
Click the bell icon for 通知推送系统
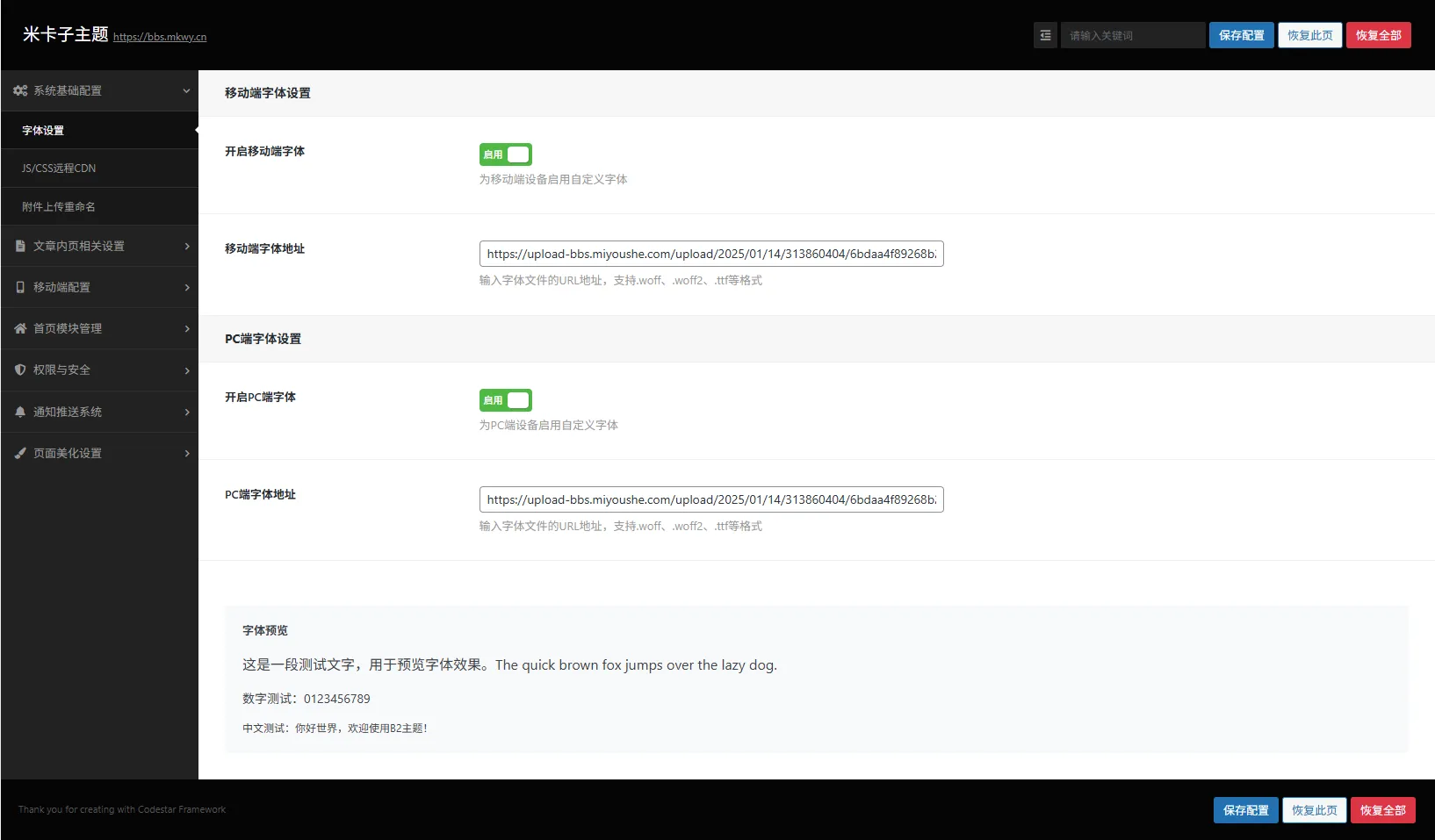pos(20,412)
